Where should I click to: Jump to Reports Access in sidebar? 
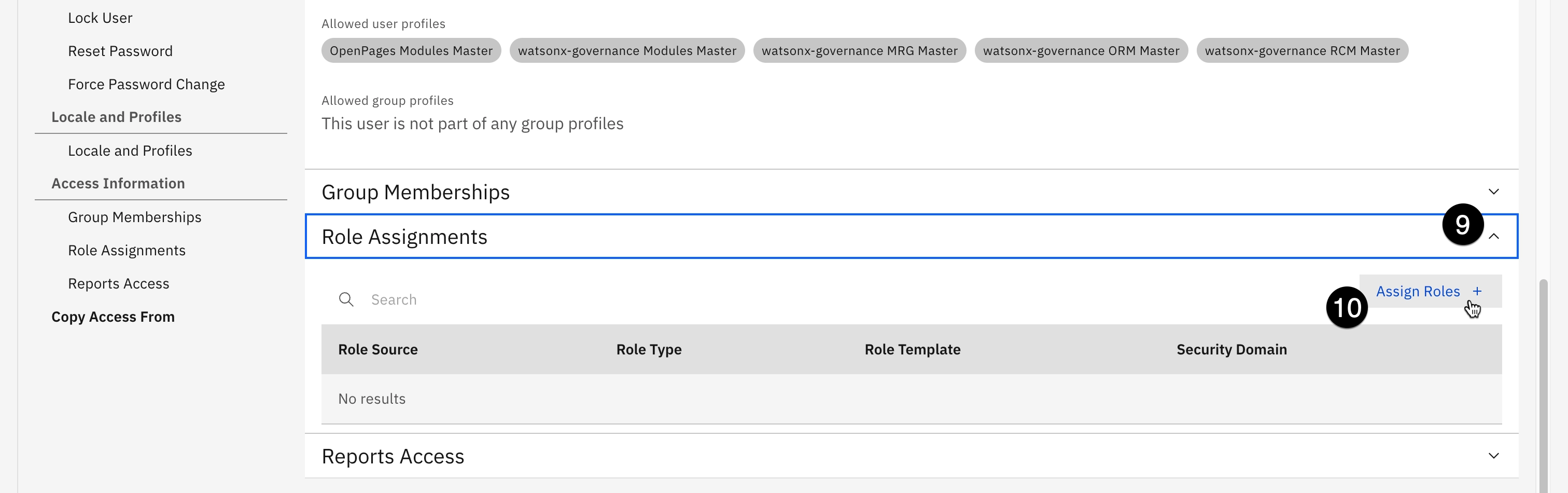(x=119, y=283)
